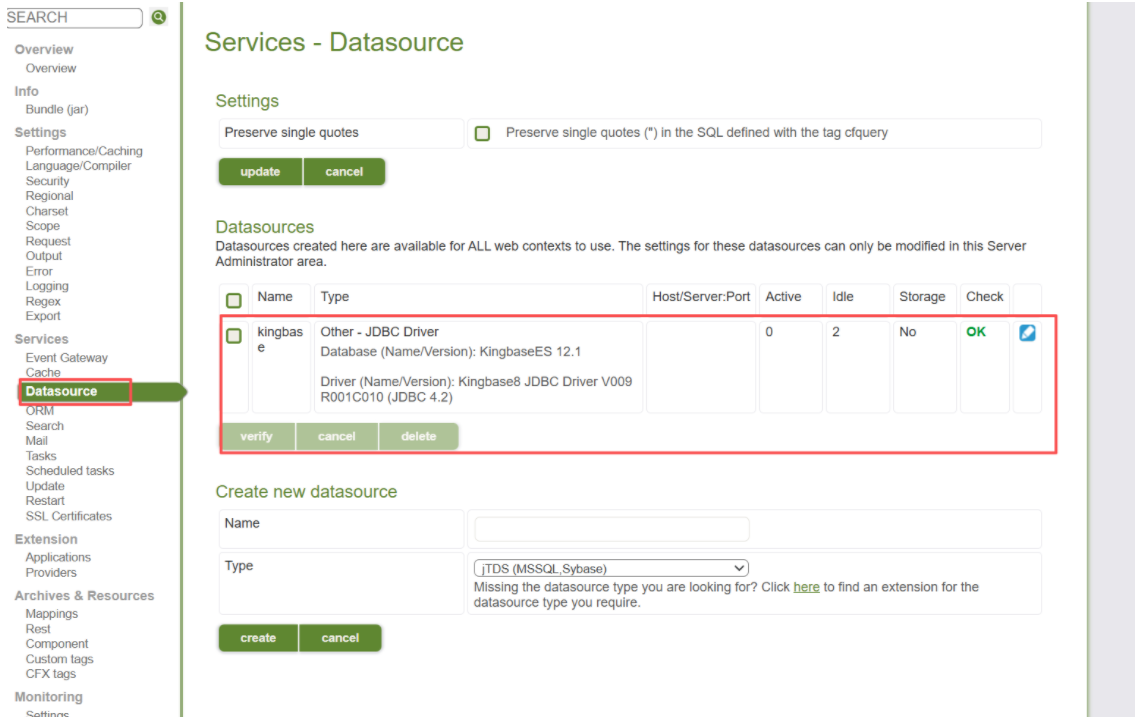Go to Performance/Caching settings
1135x717 pixels.
click(x=84, y=151)
